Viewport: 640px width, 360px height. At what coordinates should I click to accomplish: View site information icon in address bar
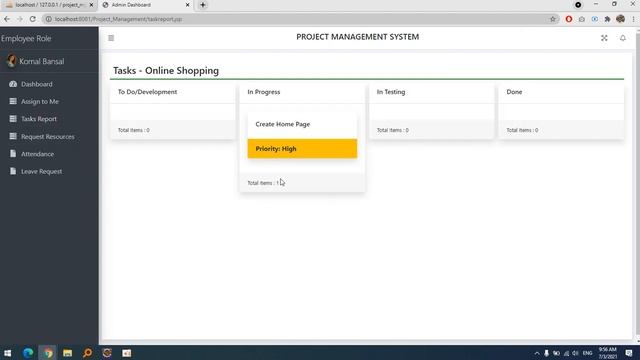[49, 19]
